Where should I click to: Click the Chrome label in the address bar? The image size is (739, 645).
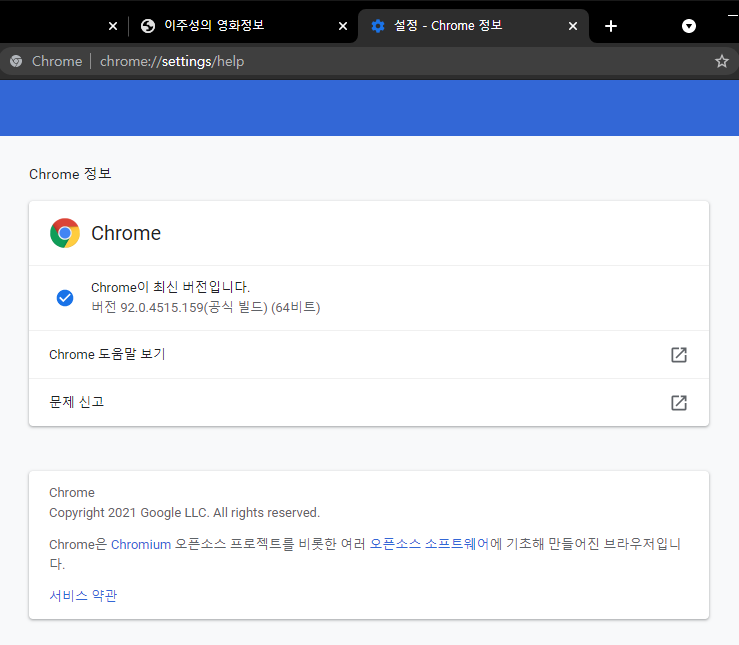tap(57, 61)
